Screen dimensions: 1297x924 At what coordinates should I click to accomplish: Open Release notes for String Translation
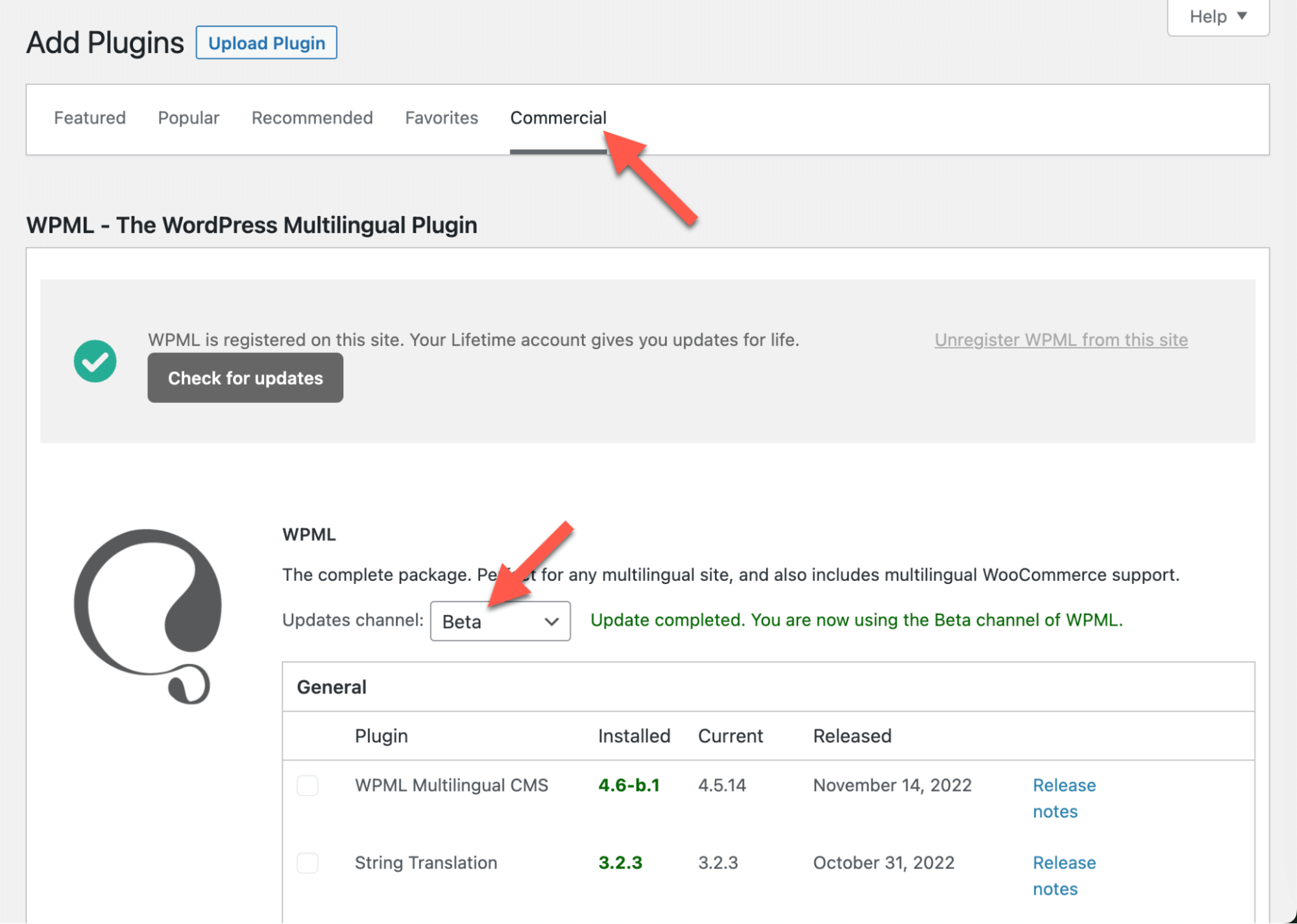pyautogui.click(x=1064, y=875)
